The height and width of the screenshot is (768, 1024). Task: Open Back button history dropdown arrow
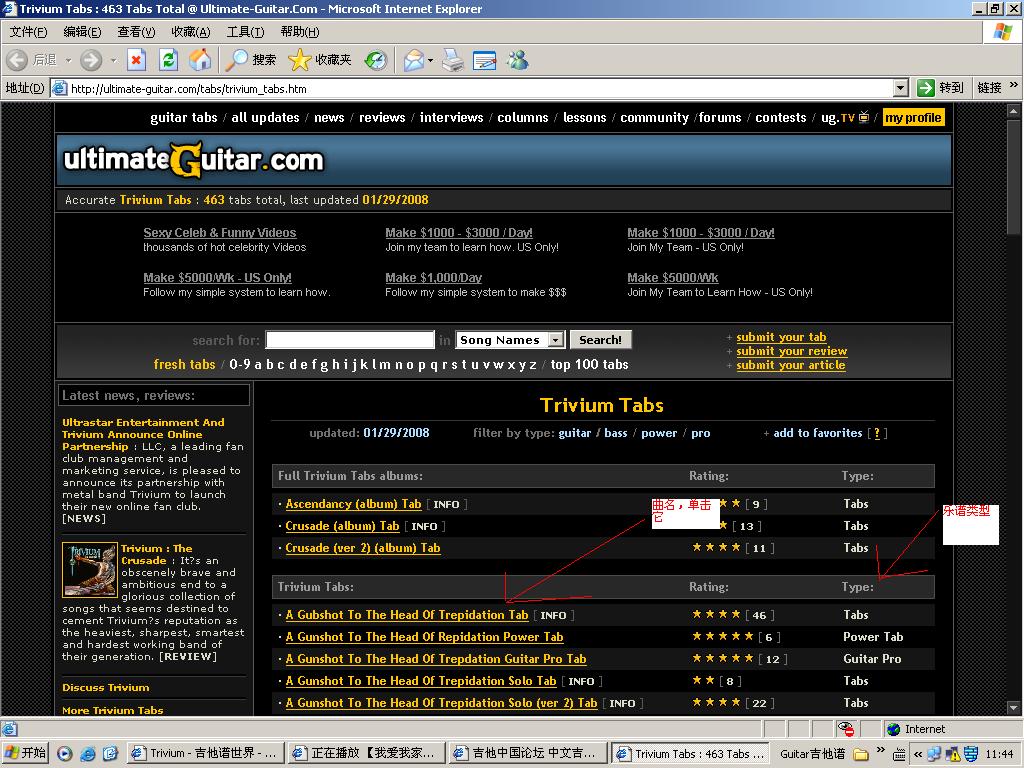[x=68, y=60]
